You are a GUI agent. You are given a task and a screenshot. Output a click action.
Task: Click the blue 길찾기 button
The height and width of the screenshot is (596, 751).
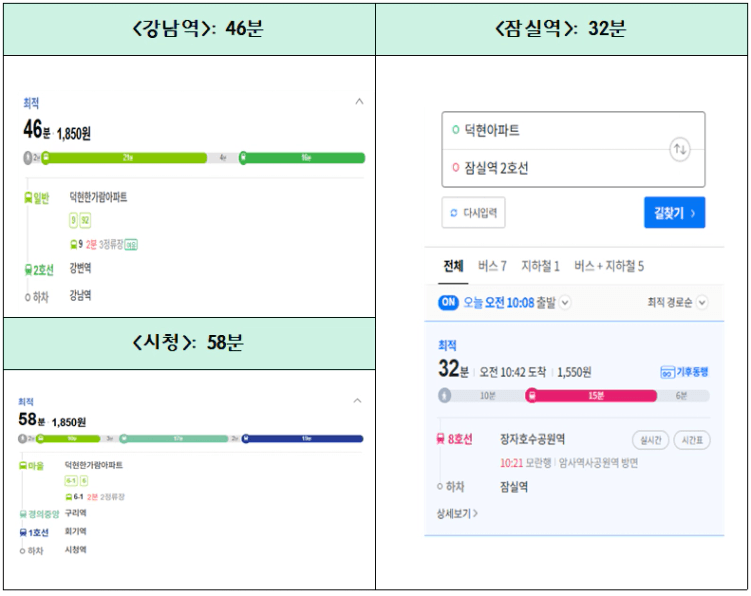(674, 213)
